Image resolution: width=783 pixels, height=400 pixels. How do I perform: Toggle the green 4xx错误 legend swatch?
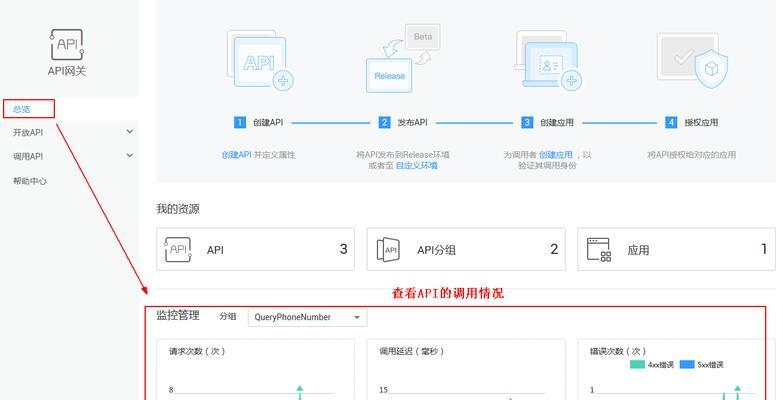[x=637, y=365]
